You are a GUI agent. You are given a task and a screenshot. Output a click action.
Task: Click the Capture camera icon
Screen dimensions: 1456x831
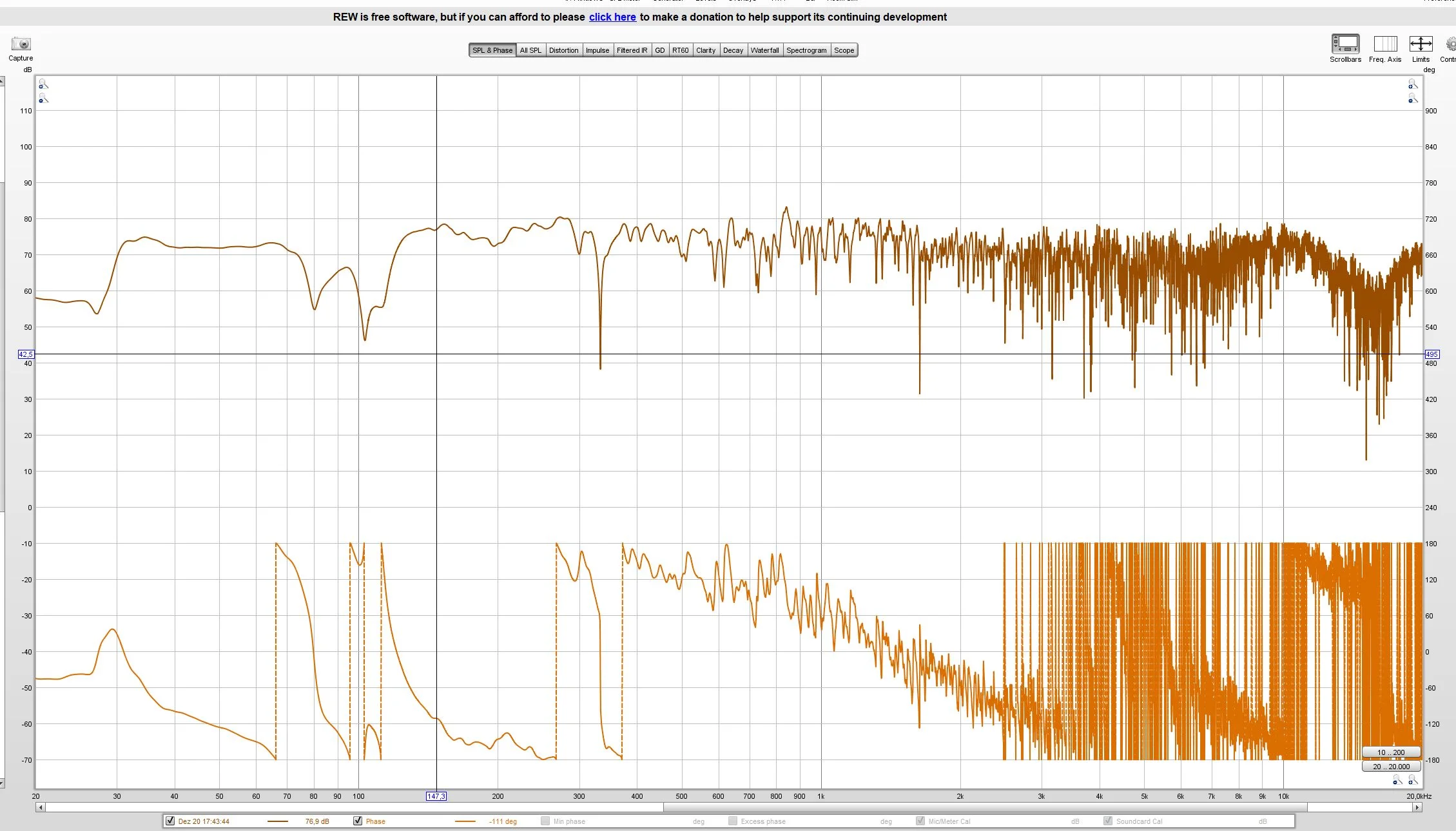(21, 44)
